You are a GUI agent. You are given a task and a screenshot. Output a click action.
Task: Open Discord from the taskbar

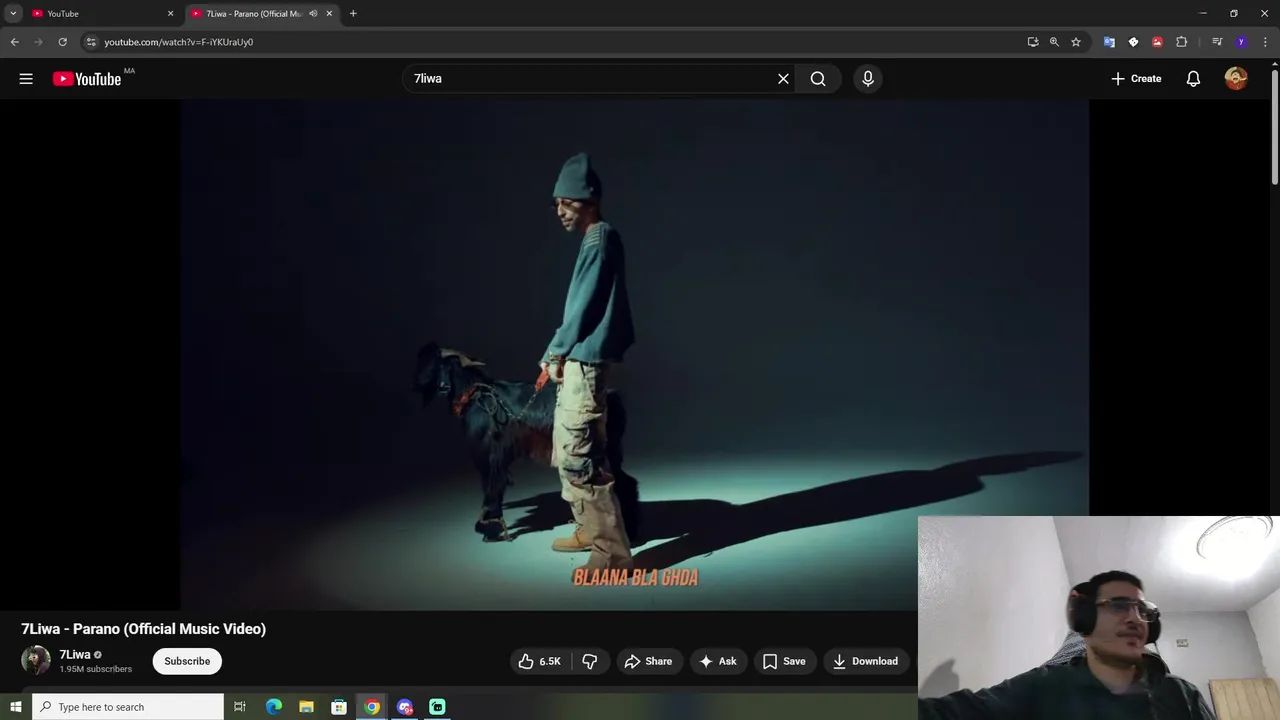[x=405, y=707]
